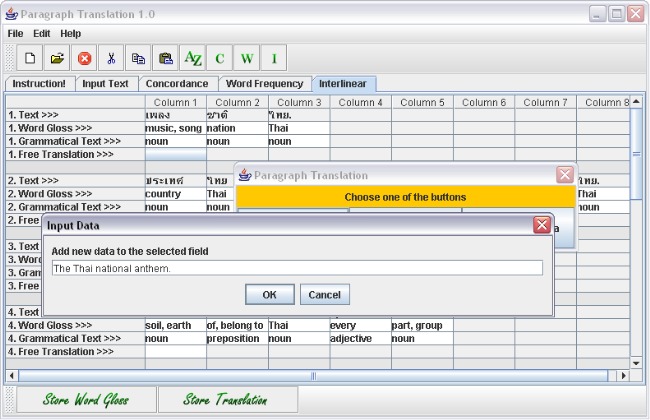The image size is (650, 420).
Task: Click the New document toolbar icon
Action: tap(30, 58)
